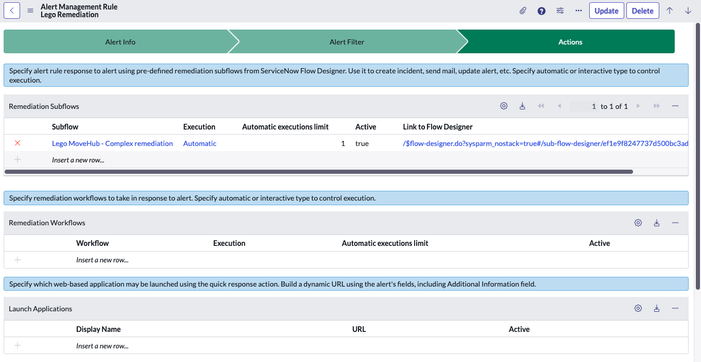The height and width of the screenshot is (362, 701).
Task: Open Remediation Subflows list settings gear
Action: tap(504, 106)
